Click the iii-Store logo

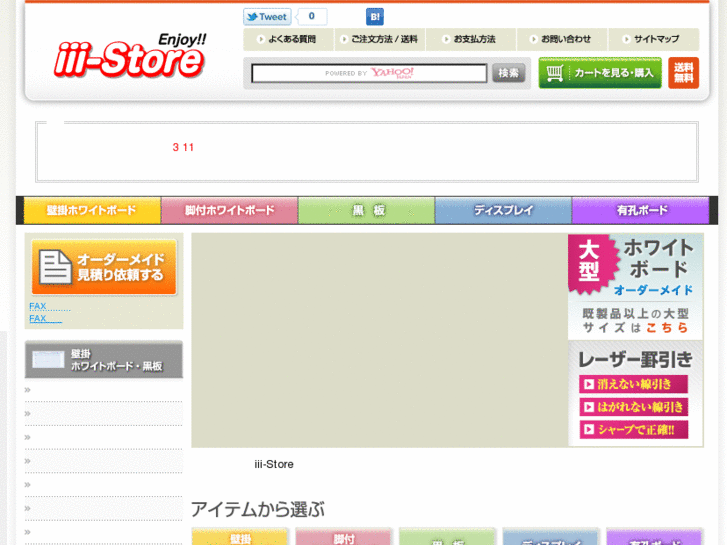pyautogui.click(x=130, y=56)
